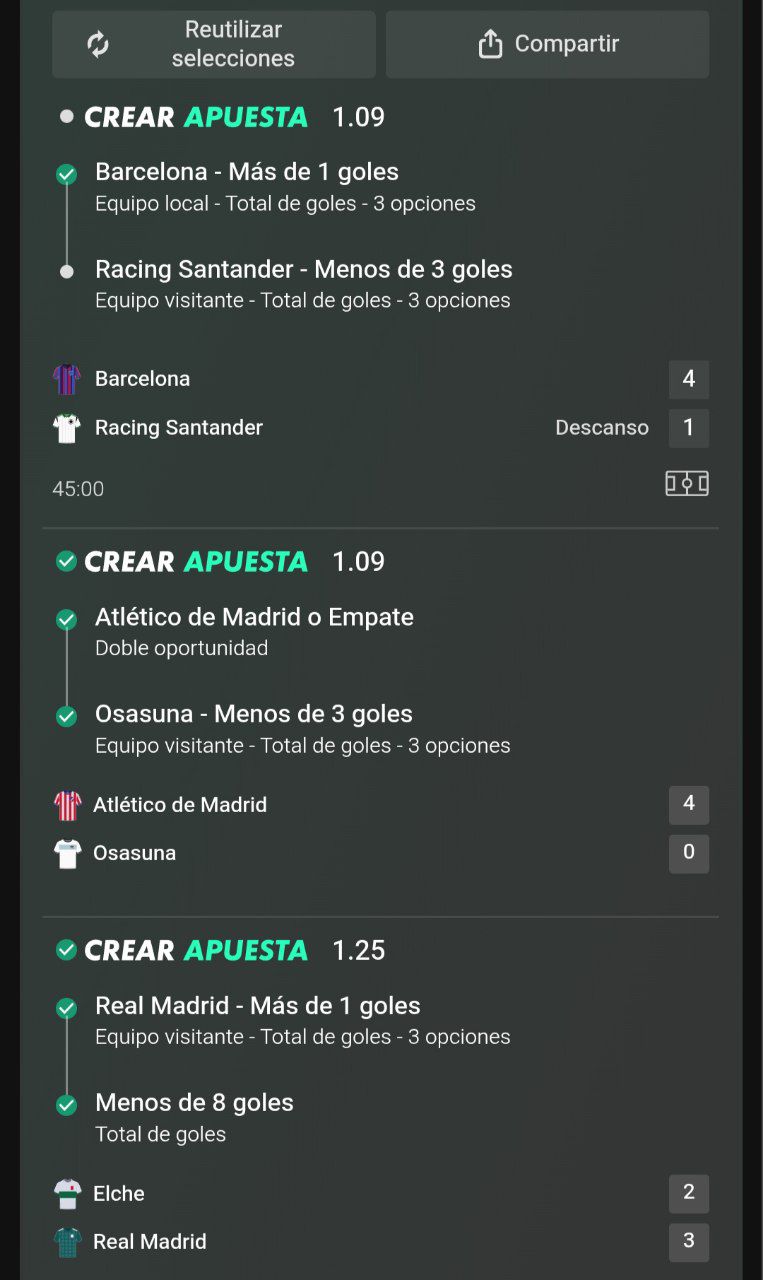Click the Reutilizar selecciones button
Image resolution: width=763 pixels, height=1280 pixels.
point(214,44)
